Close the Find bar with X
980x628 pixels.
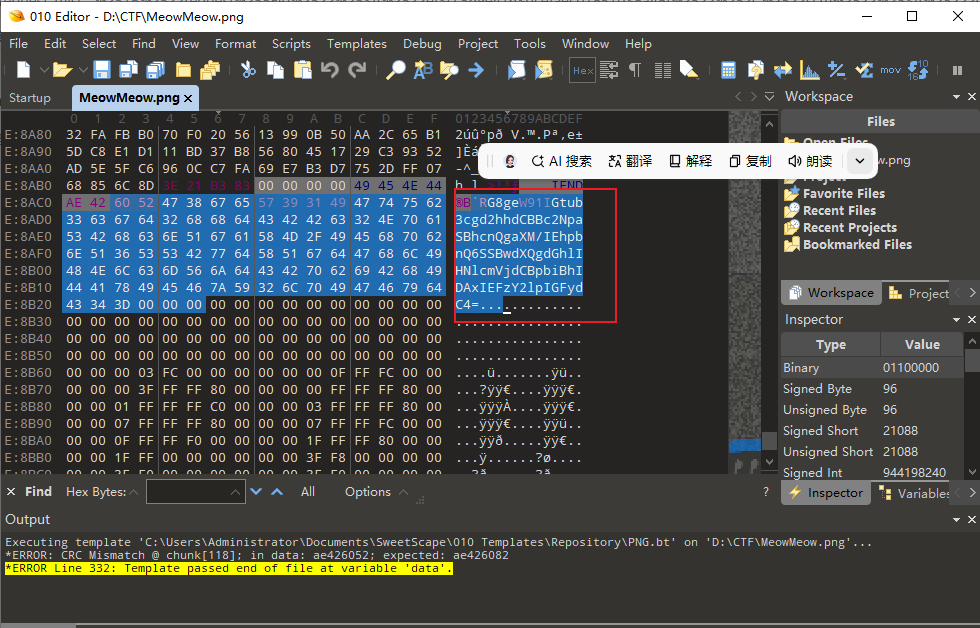(x=11, y=492)
